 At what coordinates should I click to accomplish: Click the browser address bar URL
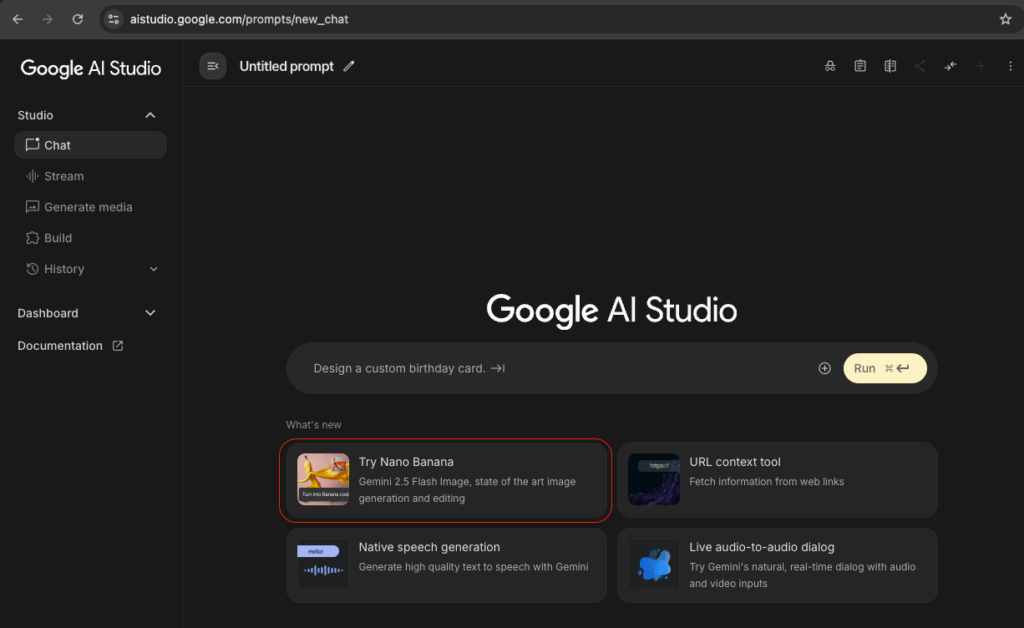239,19
